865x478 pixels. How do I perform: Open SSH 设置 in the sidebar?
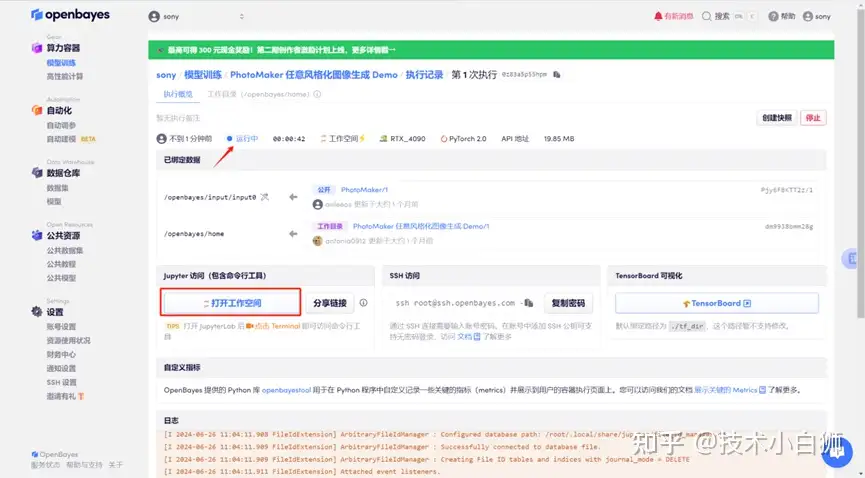tap(62, 382)
